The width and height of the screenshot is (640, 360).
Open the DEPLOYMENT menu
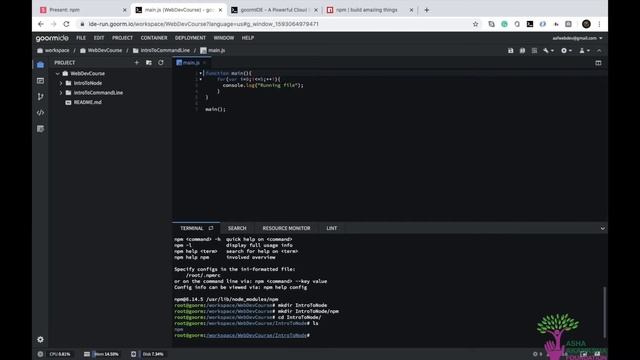(x=190, y=38)
